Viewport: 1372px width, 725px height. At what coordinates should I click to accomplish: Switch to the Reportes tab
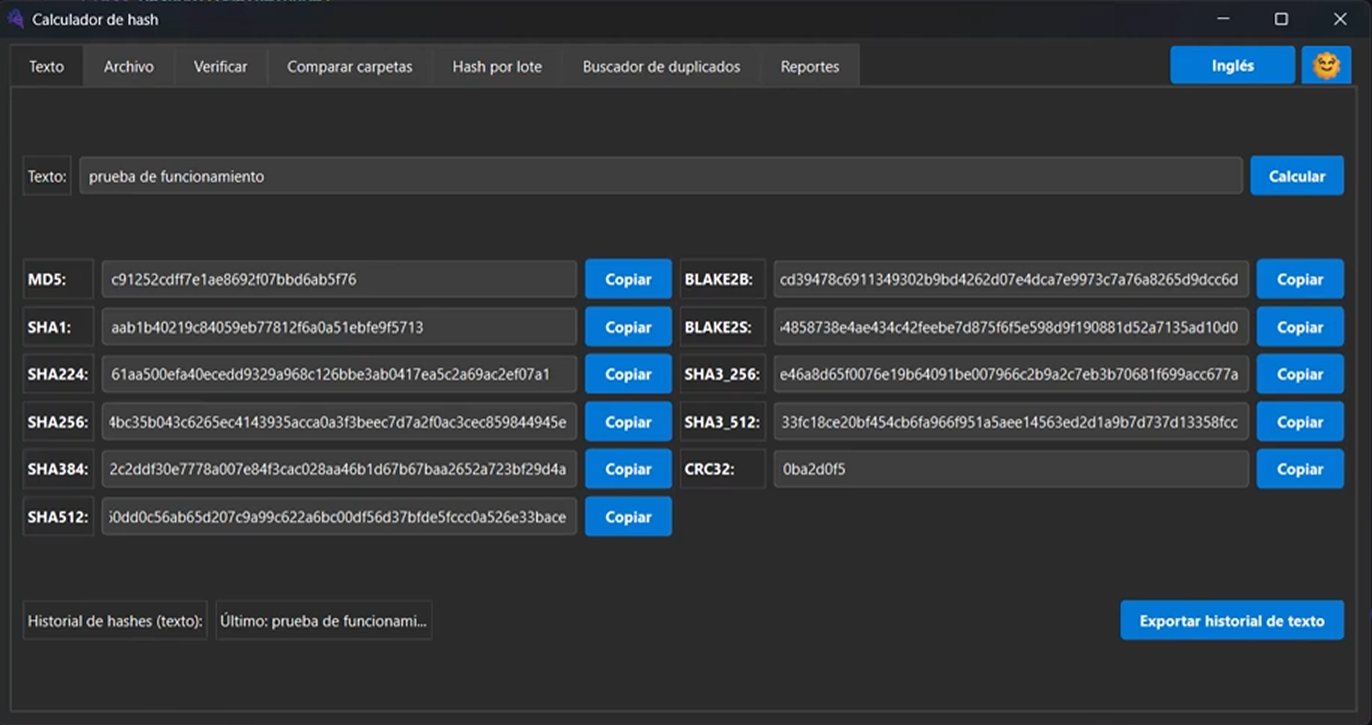coord(809,67)
